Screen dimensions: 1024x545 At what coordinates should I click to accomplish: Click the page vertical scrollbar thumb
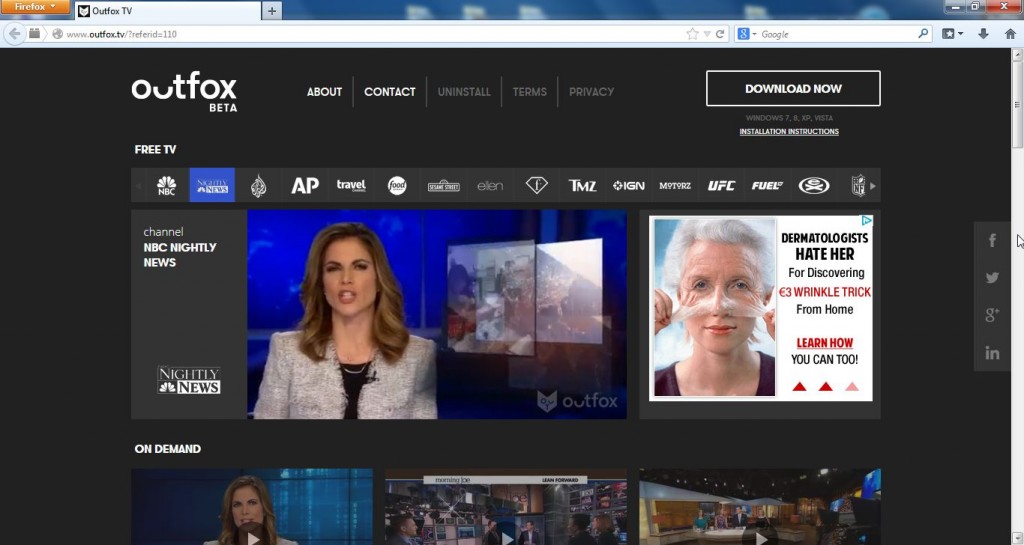pos(1017,104)
